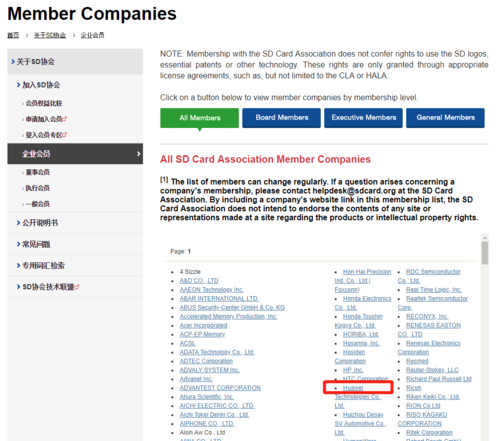Click the 首页 breadcrumb link
This screenshot has width=500, height=441.
(13, 35)
